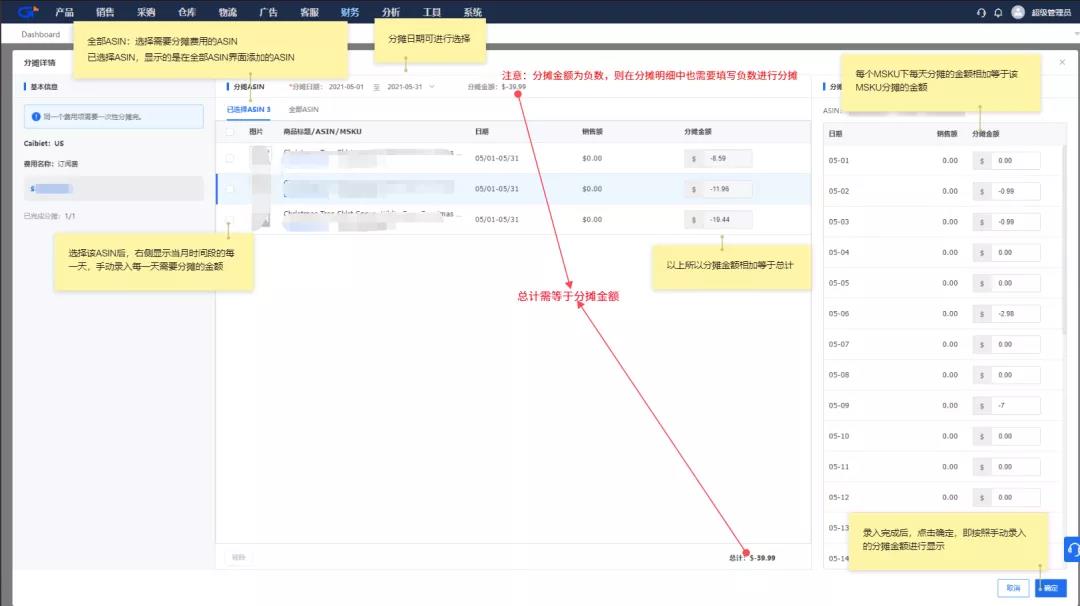Open the 广告 menu
Screen dimensions: 1080x606
tap(268, 12)
